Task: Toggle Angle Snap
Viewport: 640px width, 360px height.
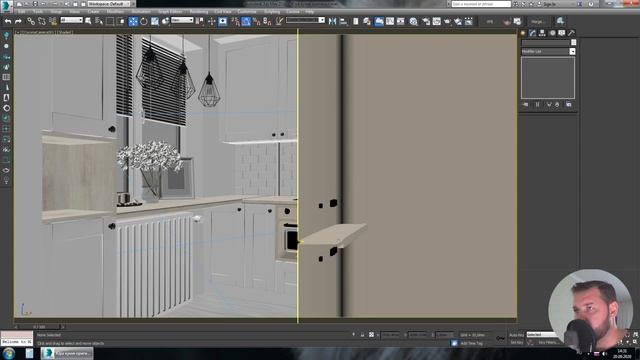Action: [246, 21]
